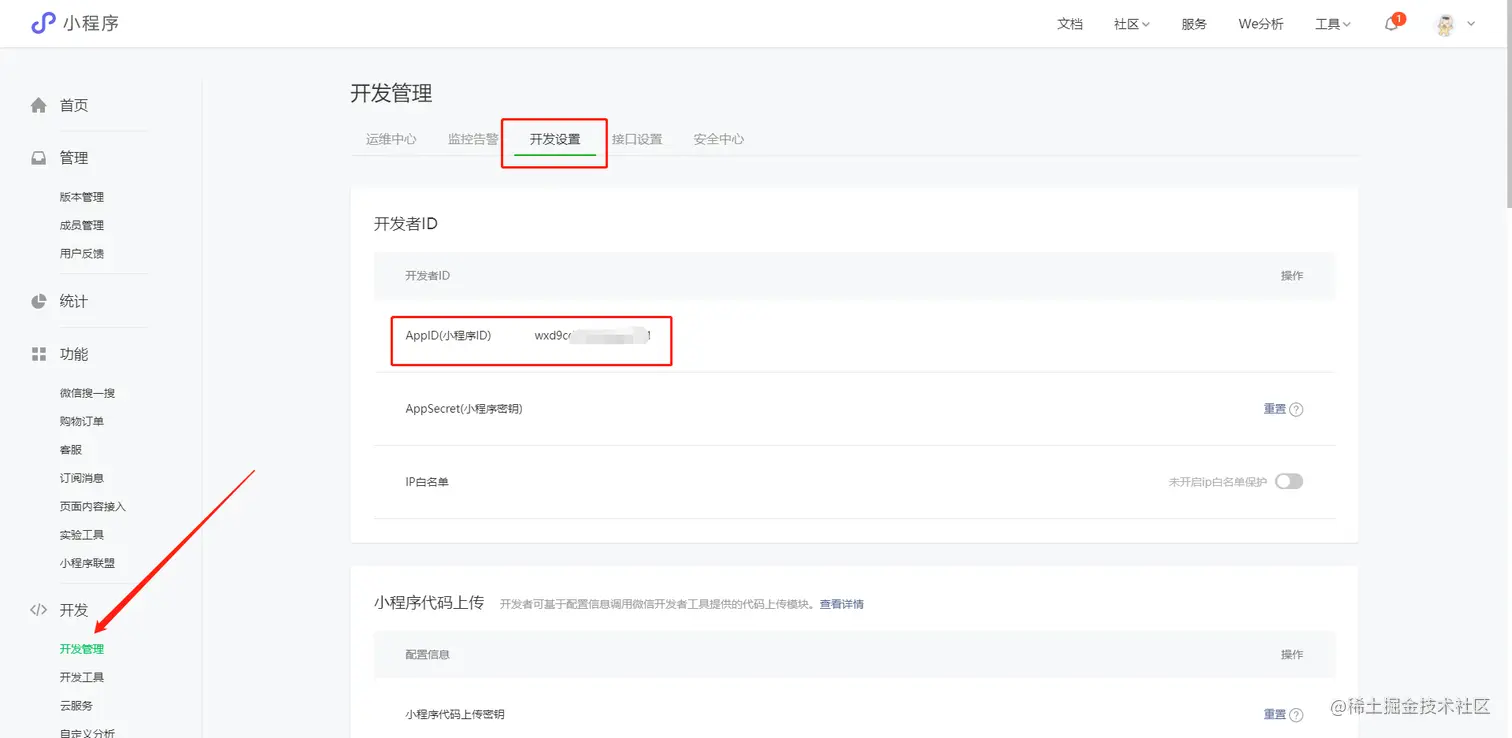The width and height of the screenshot is (1512, 738).
Task: Click the partly blurred AppID value starting wxd9c
Action: pos(593,336)
